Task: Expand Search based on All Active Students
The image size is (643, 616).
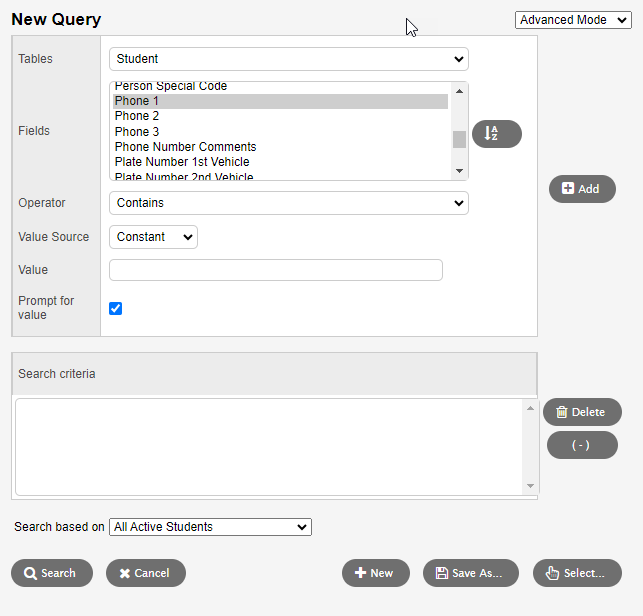Action: point(210,527)
